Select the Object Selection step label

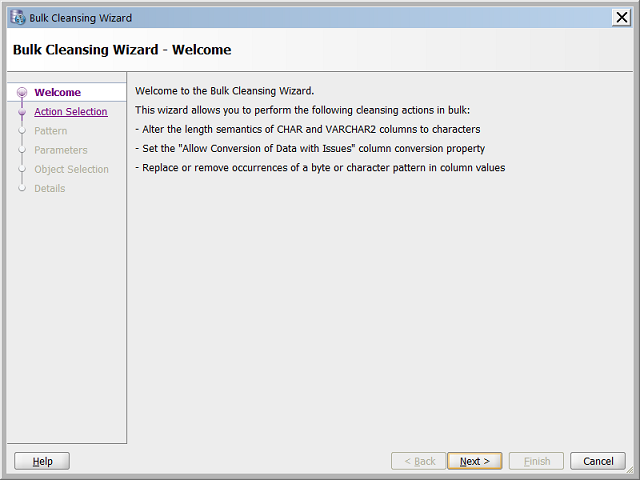[71, 169]
